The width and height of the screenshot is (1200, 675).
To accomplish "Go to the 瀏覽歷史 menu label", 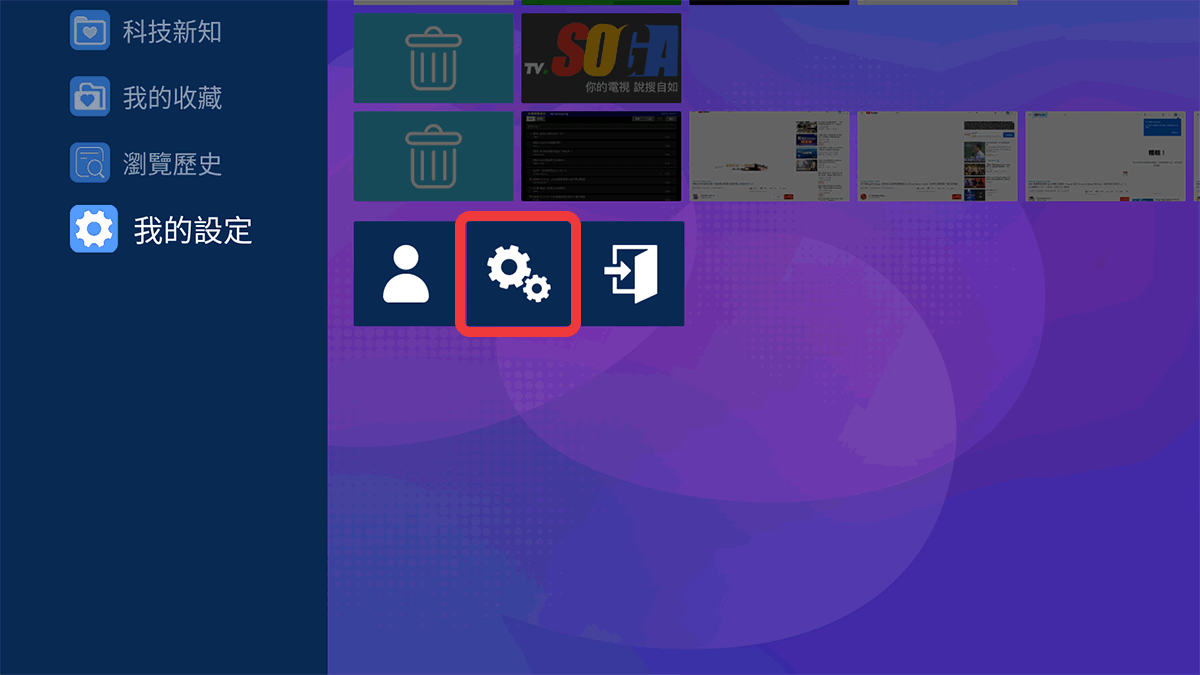I will click(x=172, y=164).
